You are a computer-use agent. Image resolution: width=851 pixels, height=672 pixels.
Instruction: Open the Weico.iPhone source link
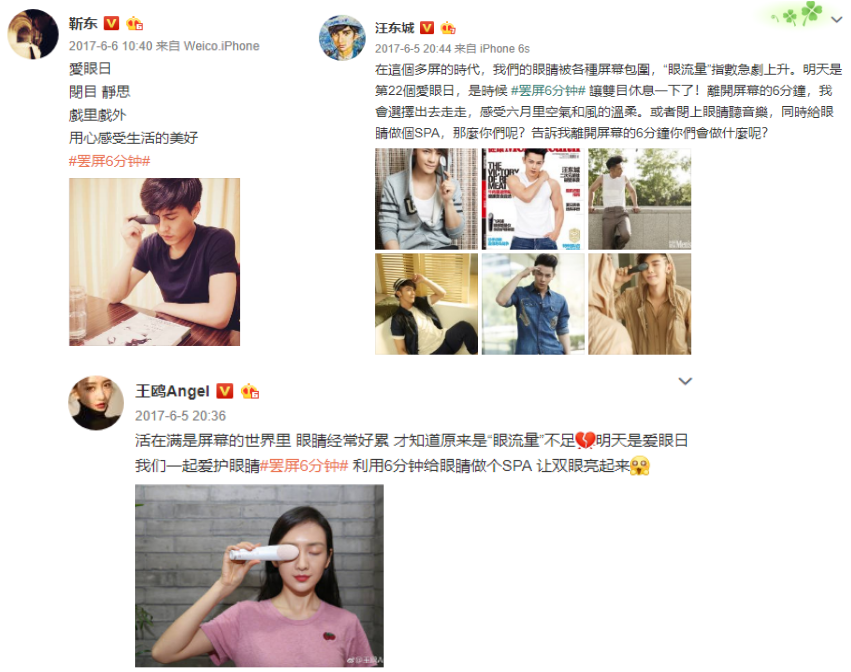point(221,46)
